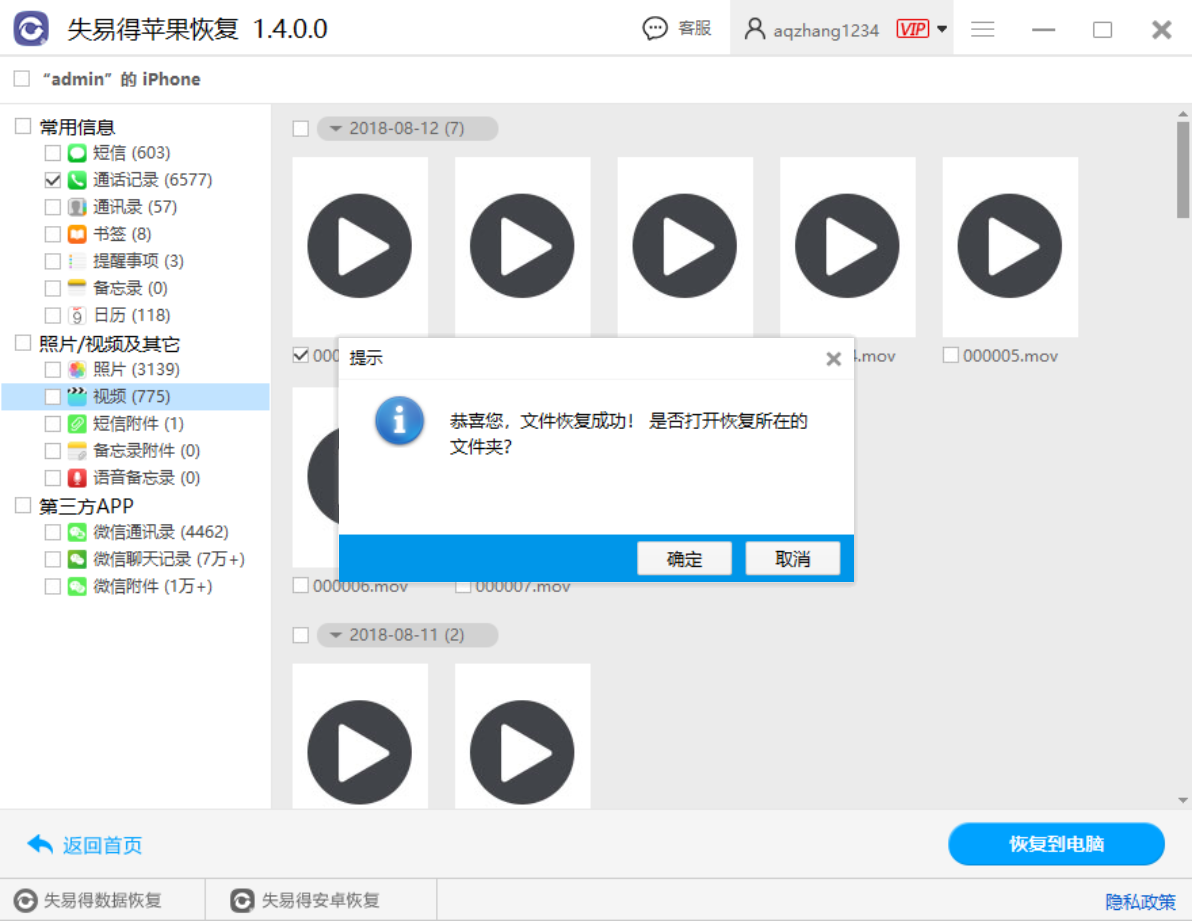Click the app logo icon in title bar
The width and height of the screenshot is (1192, 921).
31,29
